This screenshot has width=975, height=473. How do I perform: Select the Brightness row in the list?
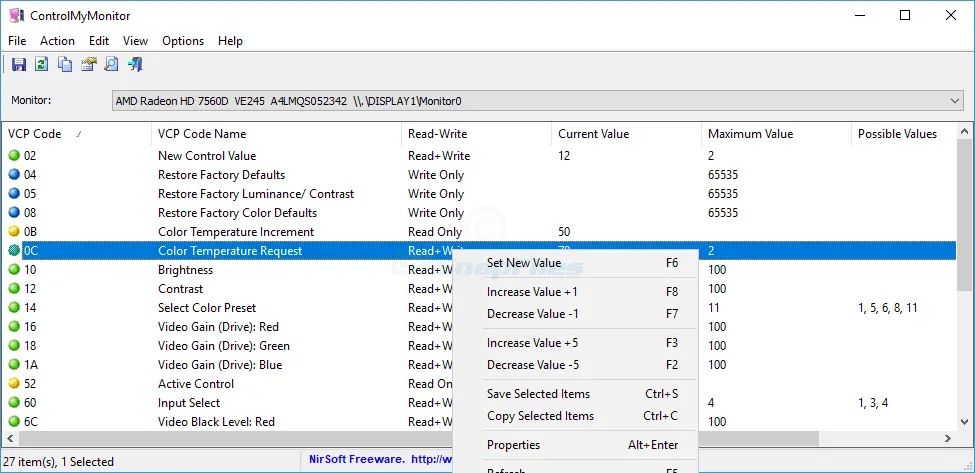pyautogui.click(x=185, y=270)
